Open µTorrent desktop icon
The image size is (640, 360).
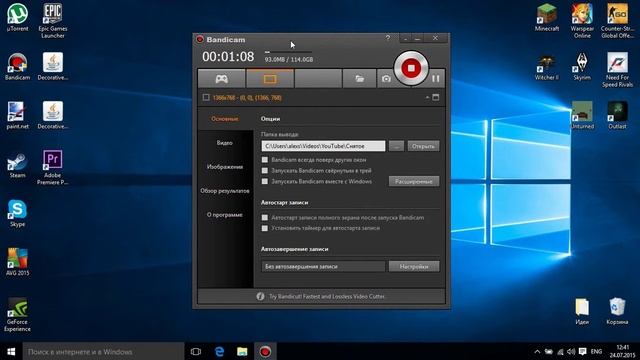(x=18, y=17)
